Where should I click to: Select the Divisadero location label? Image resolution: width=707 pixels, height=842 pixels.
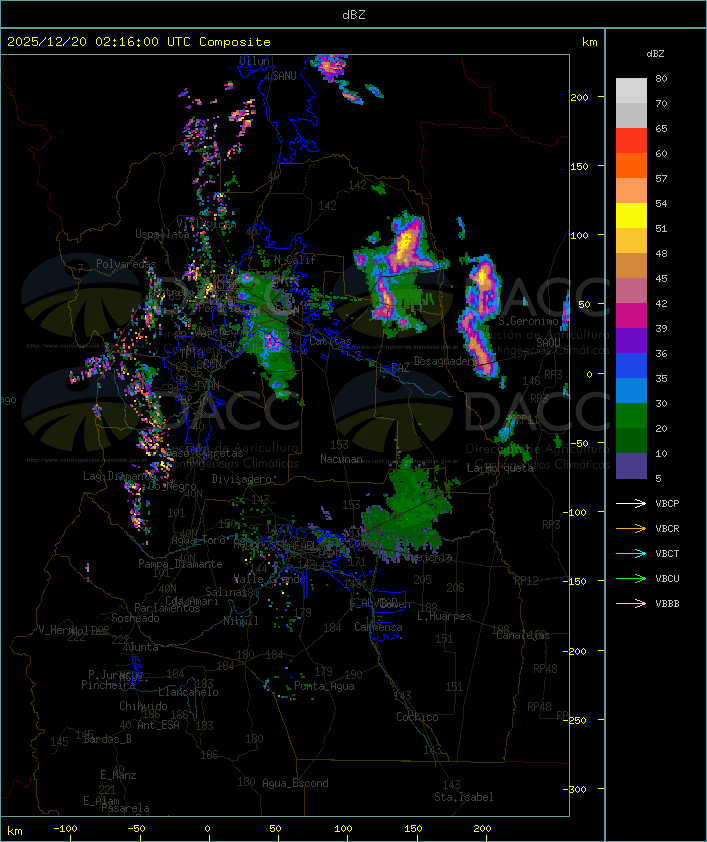(x=241, y=478)
